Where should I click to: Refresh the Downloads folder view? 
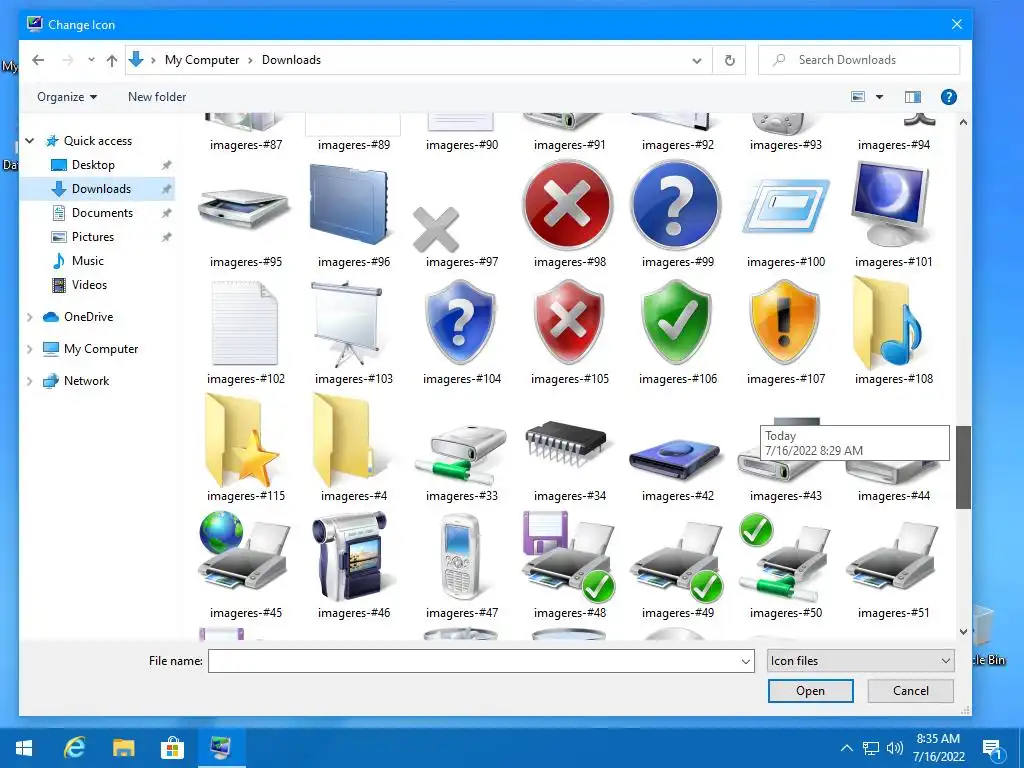click(x=729, y=60)
